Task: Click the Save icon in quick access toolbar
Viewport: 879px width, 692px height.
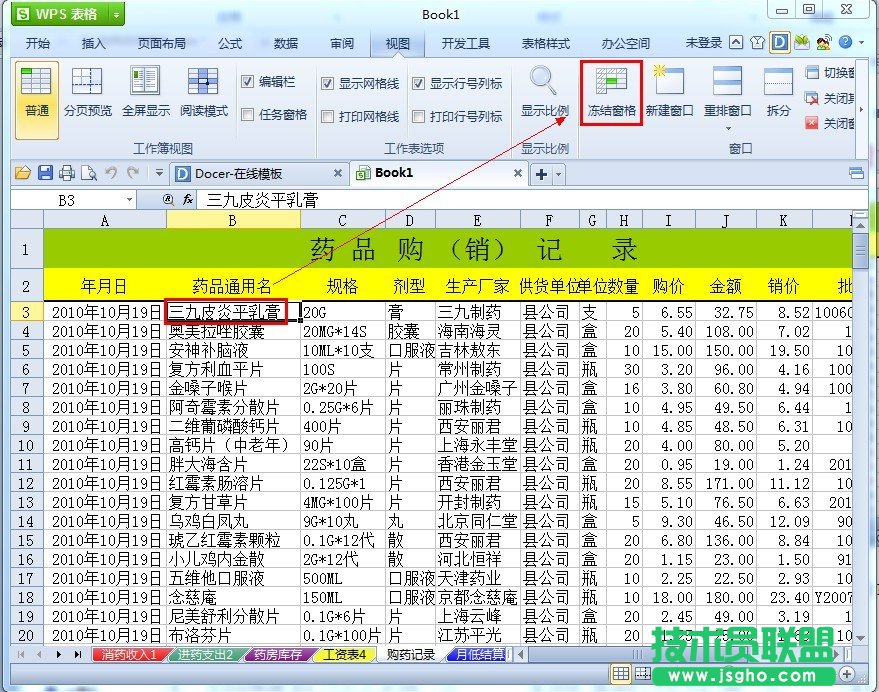Action: (x=44, y=174)
